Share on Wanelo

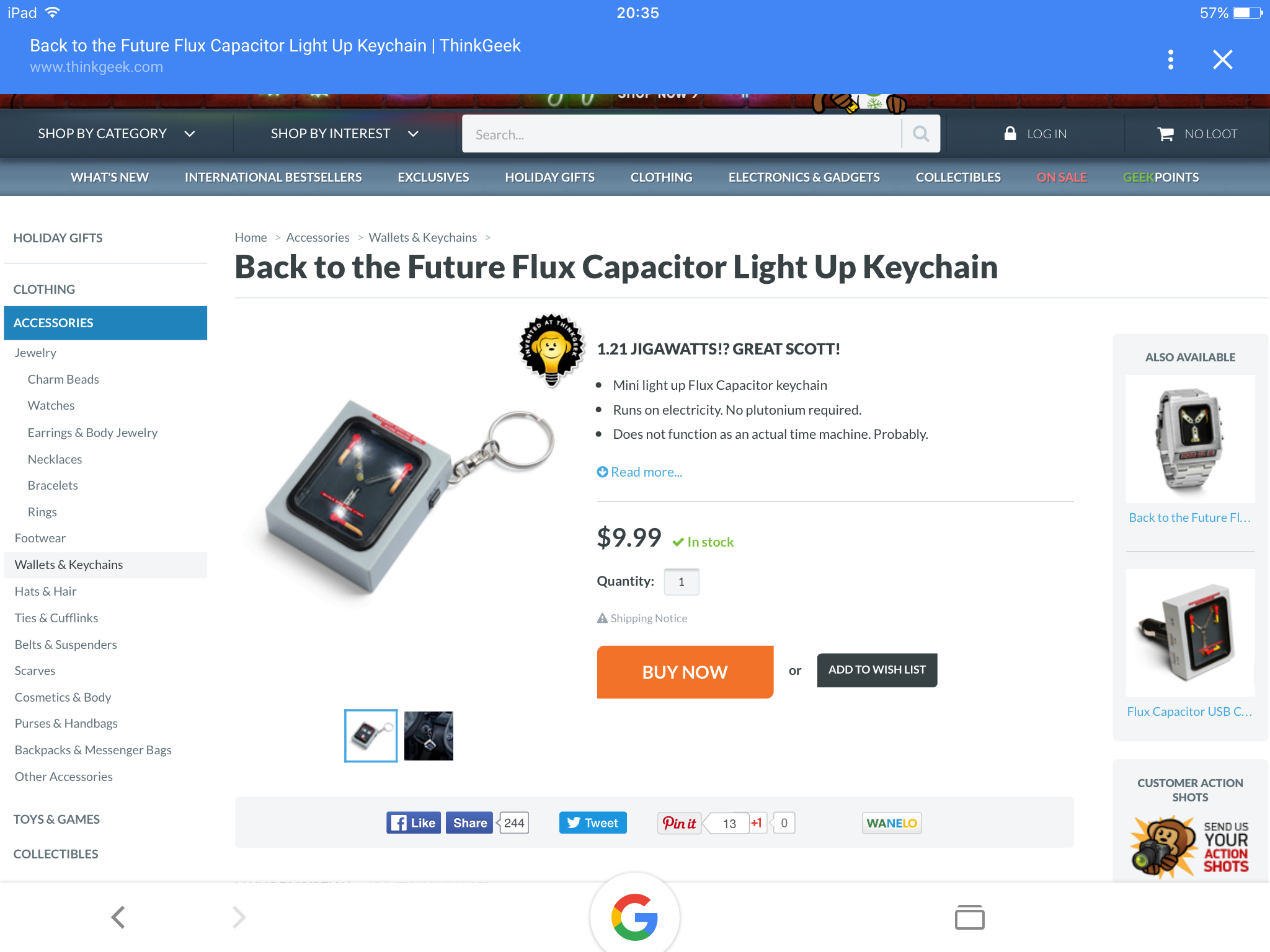tap(891, 823)
